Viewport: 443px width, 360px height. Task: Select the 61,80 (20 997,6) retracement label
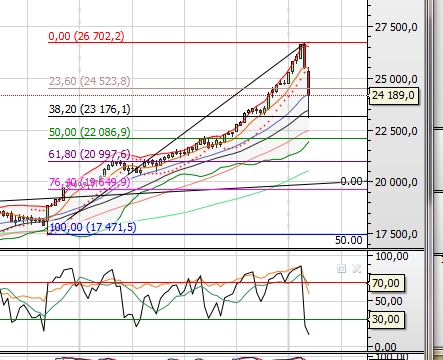point(89,154)
